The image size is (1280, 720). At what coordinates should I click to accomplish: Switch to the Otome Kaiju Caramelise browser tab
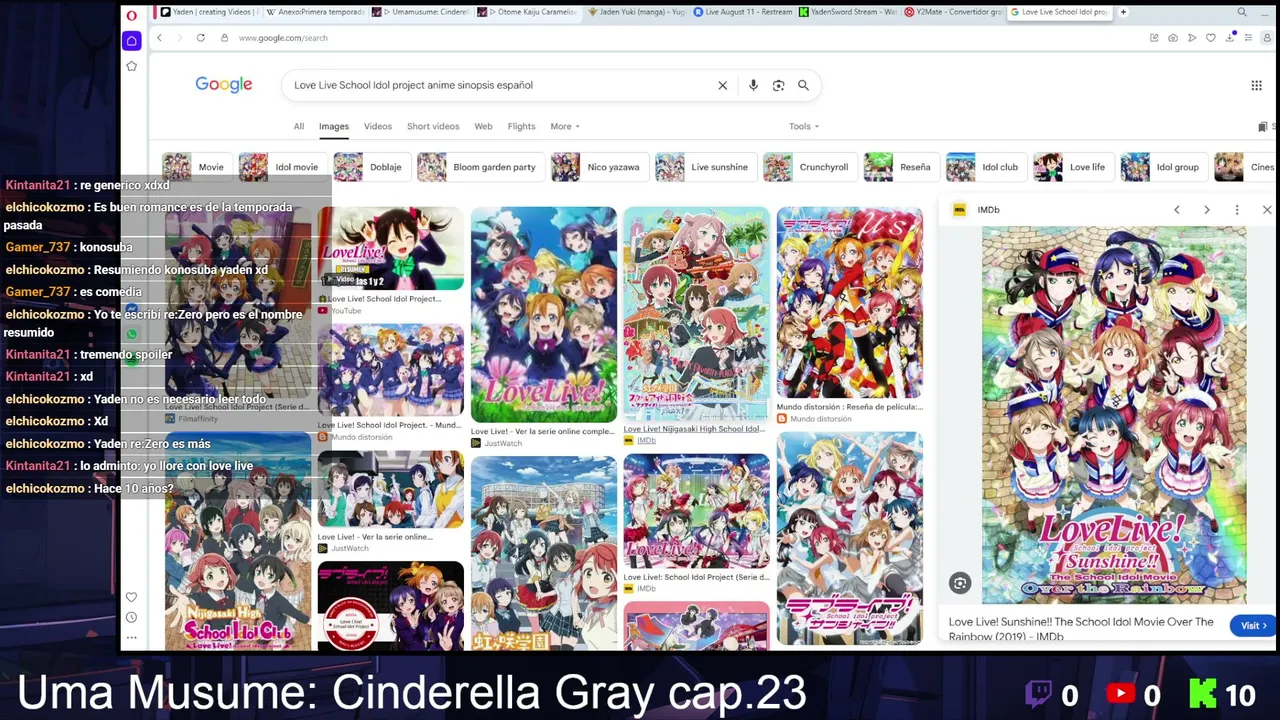pyautogui.click(x=527, y=12)
